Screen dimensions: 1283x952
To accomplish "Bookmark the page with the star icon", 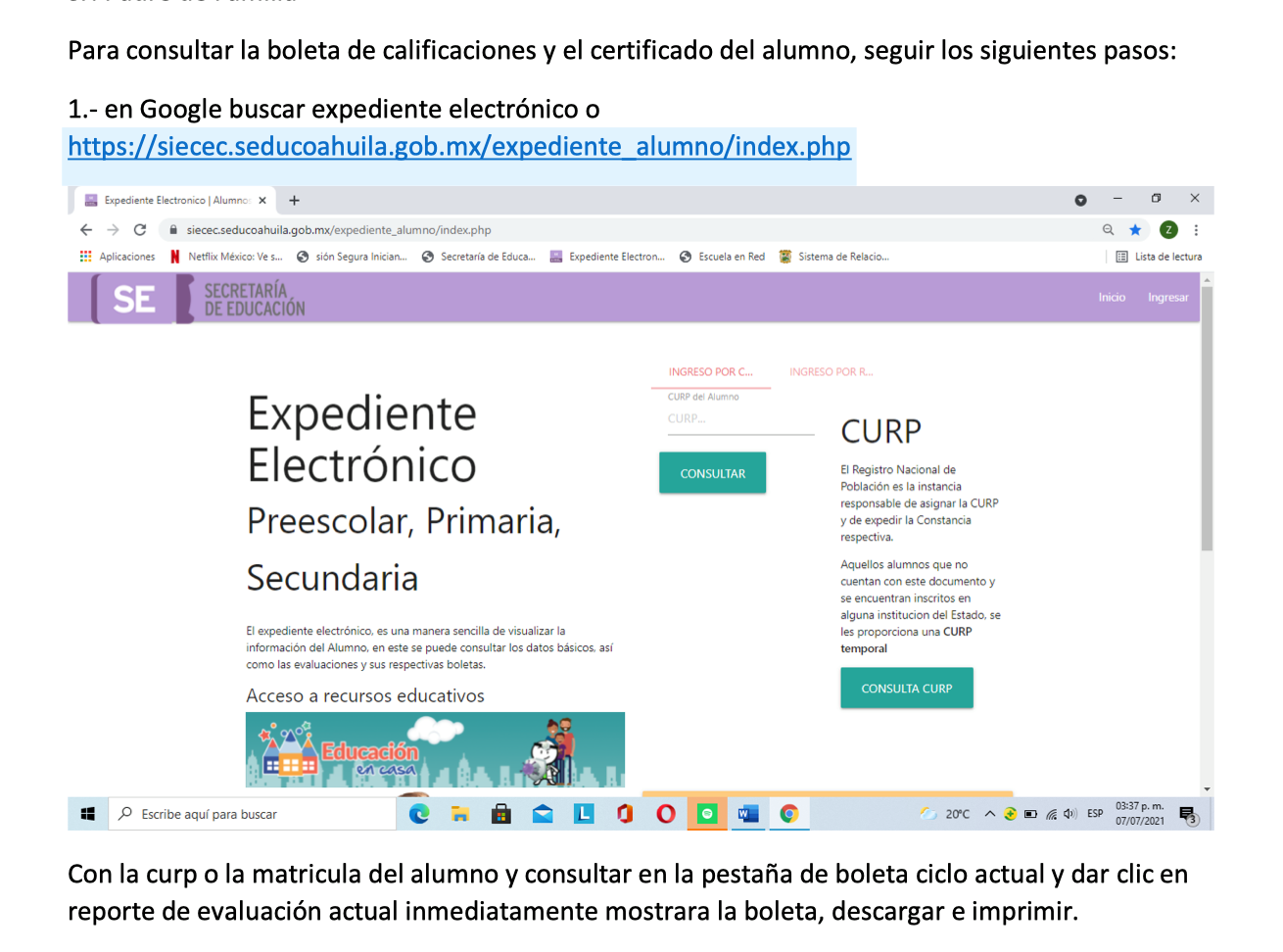I will (x=1135, y=230).
